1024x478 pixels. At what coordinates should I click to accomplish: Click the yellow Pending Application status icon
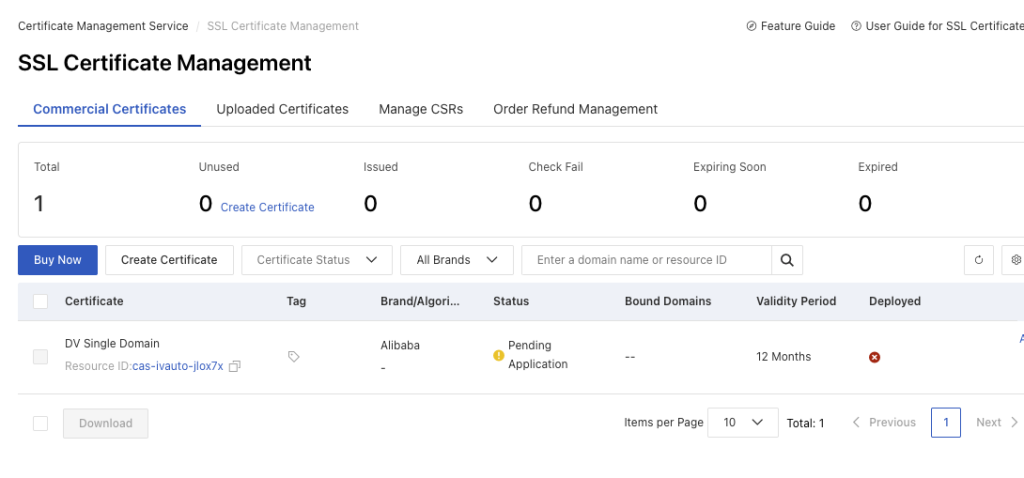[x=499, y=355]
